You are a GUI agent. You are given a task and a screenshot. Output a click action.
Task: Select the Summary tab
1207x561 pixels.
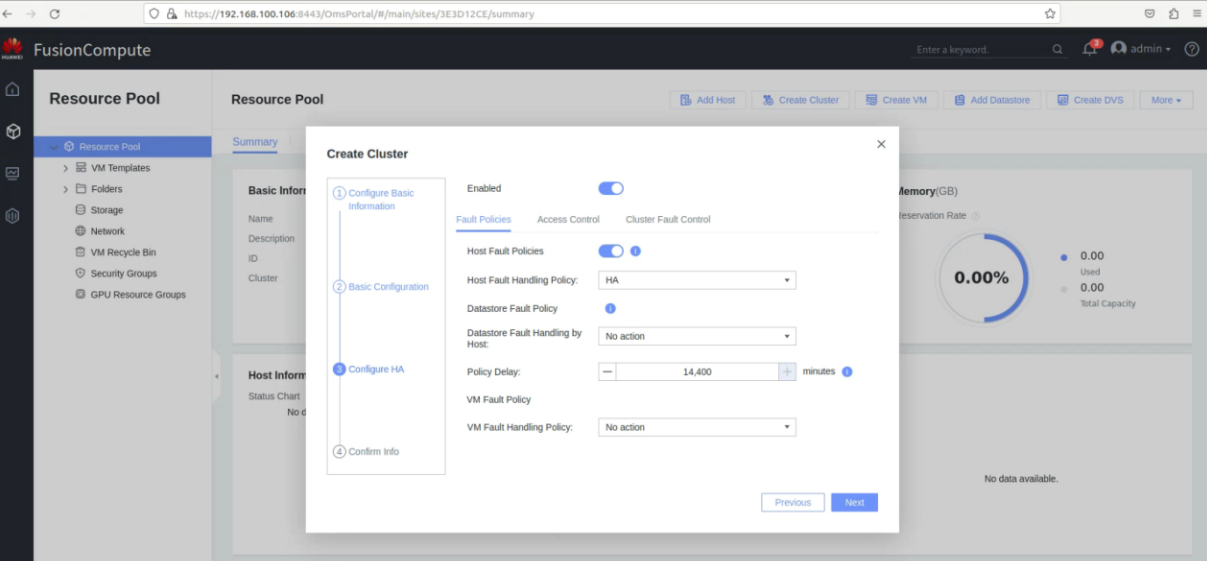(255, 142)
